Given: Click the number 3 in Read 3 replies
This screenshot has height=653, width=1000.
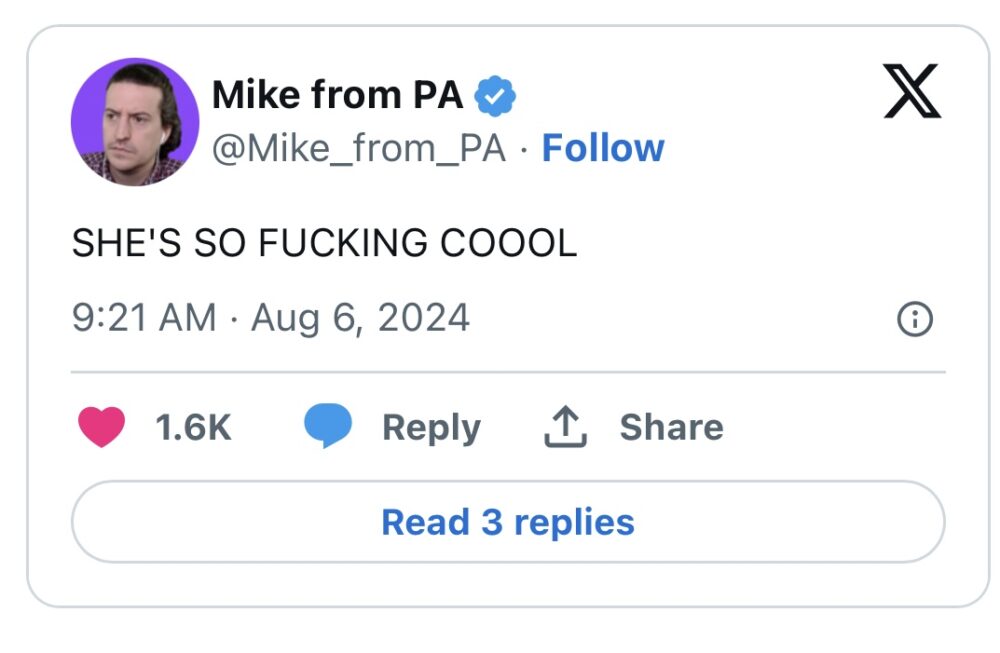Looking at the screenshot, I should pos(492,522).
